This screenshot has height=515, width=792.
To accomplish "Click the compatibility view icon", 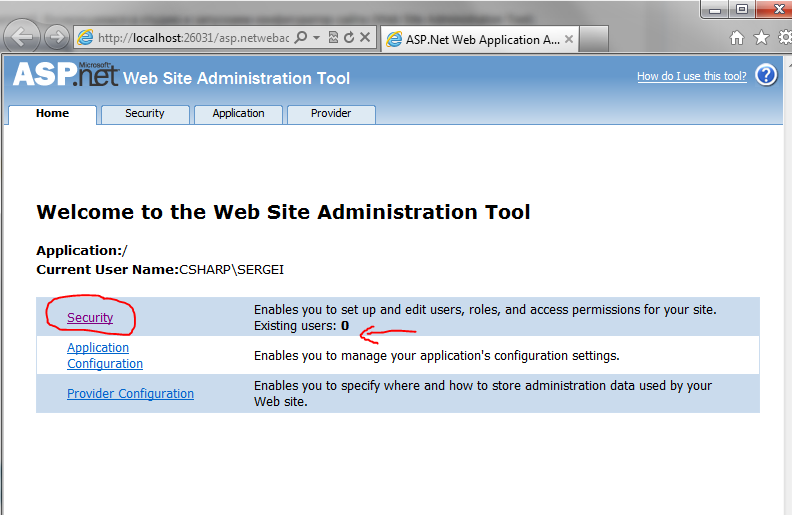I will click(x=333, y=38).
